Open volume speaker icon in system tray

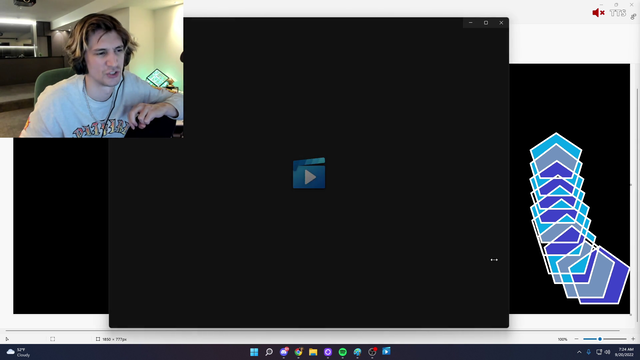(x=607, y=352)
